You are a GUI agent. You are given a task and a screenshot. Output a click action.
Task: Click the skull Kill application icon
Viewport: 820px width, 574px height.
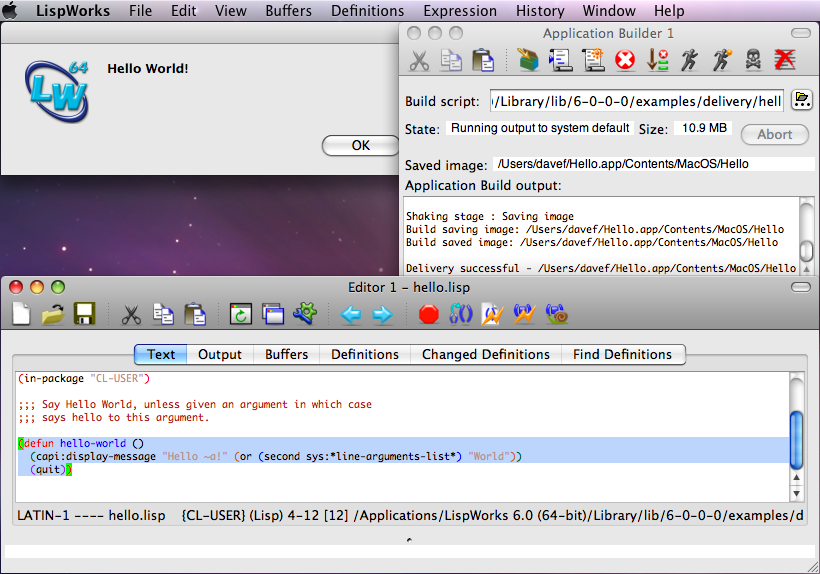click(x=753, y=60)
